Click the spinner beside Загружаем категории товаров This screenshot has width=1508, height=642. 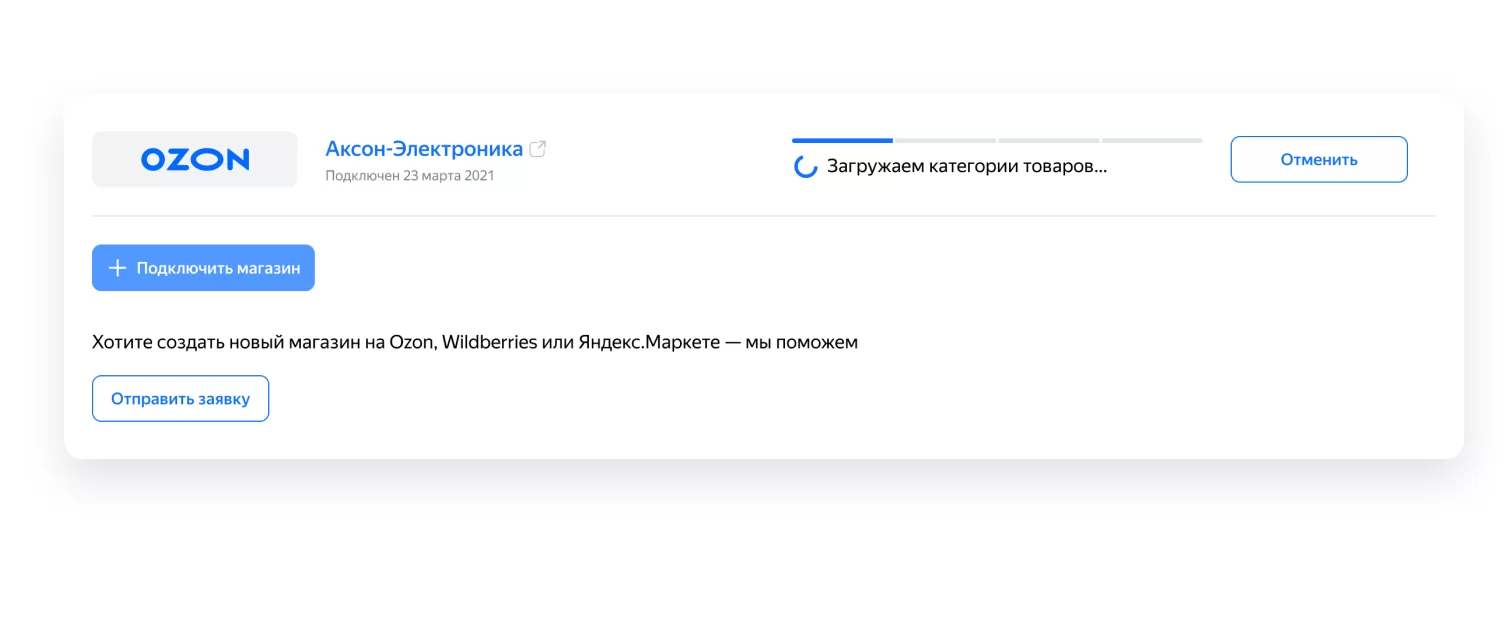coord(805,166)
